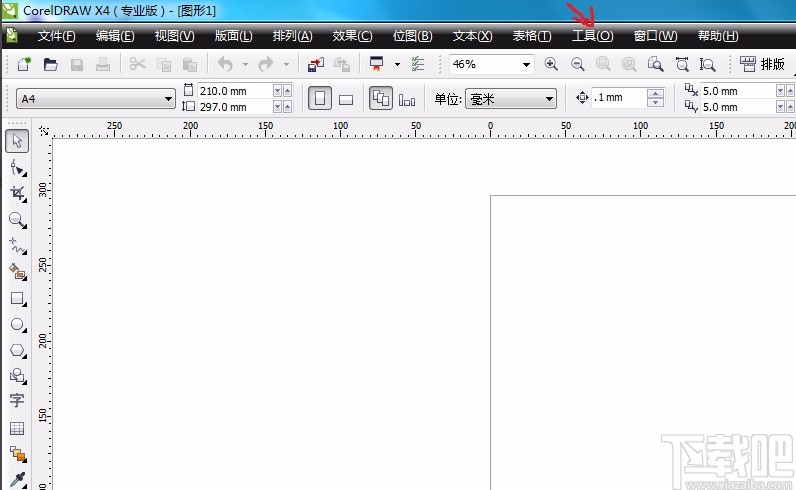796x490 pixels.
Task: Click the Save disk icon
Action: (77, 64)
